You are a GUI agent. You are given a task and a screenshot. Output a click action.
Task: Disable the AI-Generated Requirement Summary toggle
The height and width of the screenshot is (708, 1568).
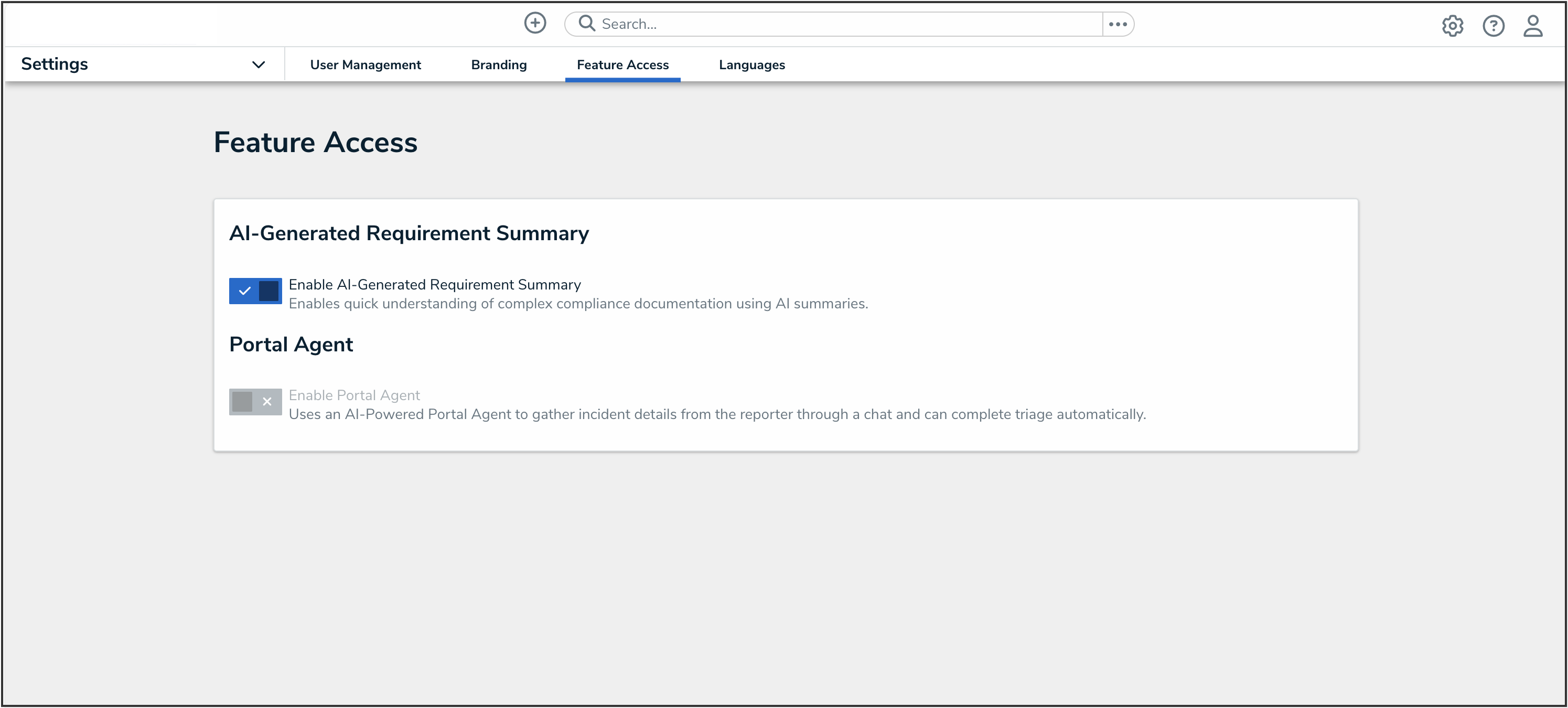(x=255, y=291)
